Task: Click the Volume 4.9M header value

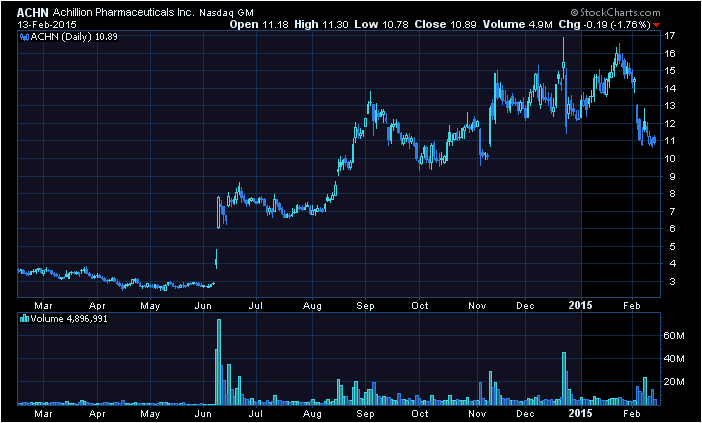Action: pyautogui.click(x=518, y=25)
